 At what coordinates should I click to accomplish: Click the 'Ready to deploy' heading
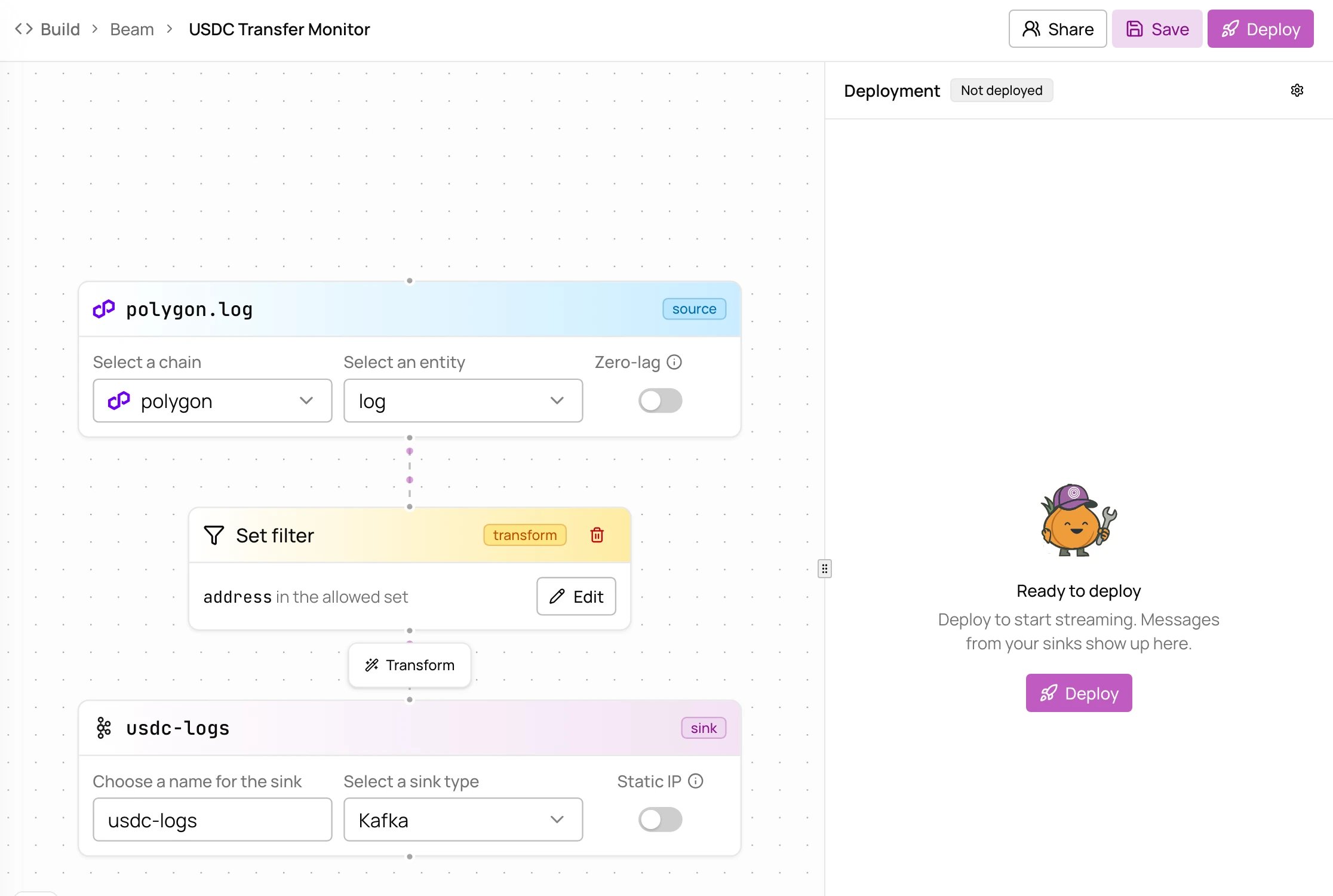pos(1079,591)
